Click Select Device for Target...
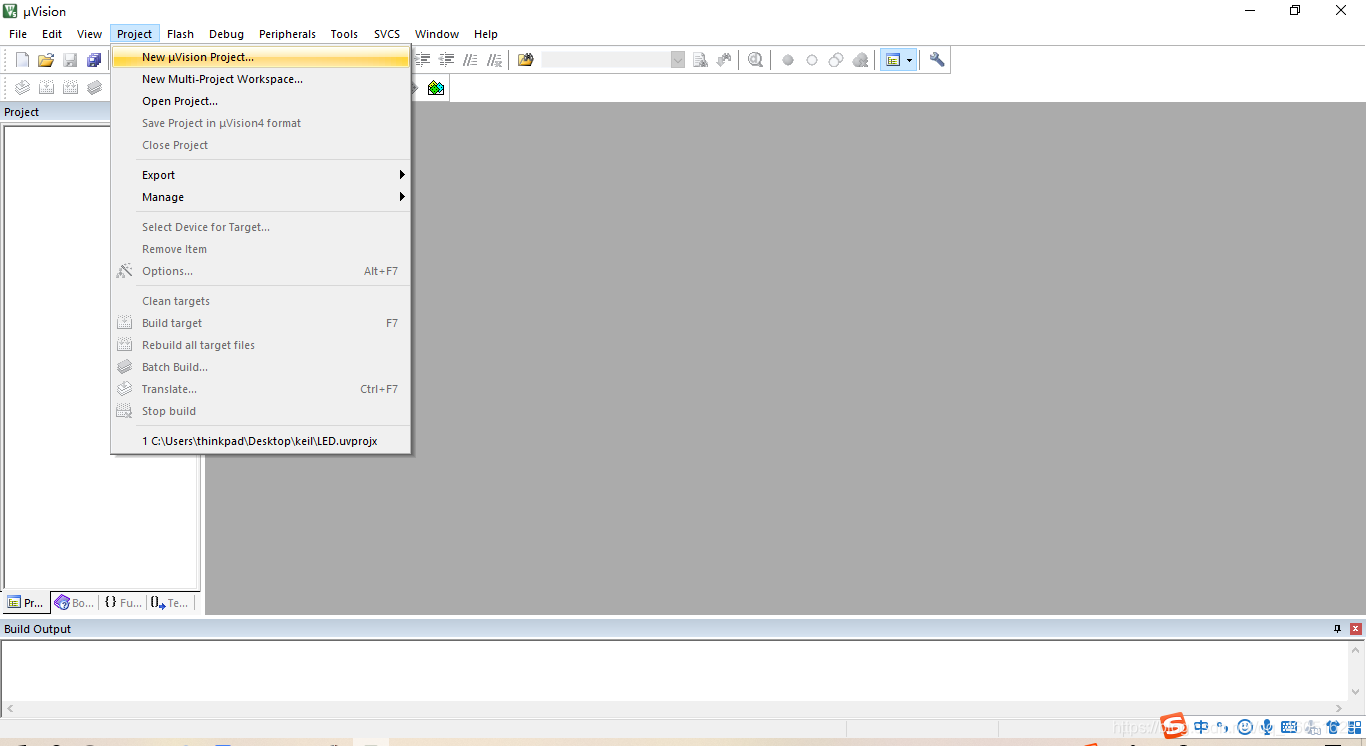The image size is (1366, 746). (x=261, y=227)
